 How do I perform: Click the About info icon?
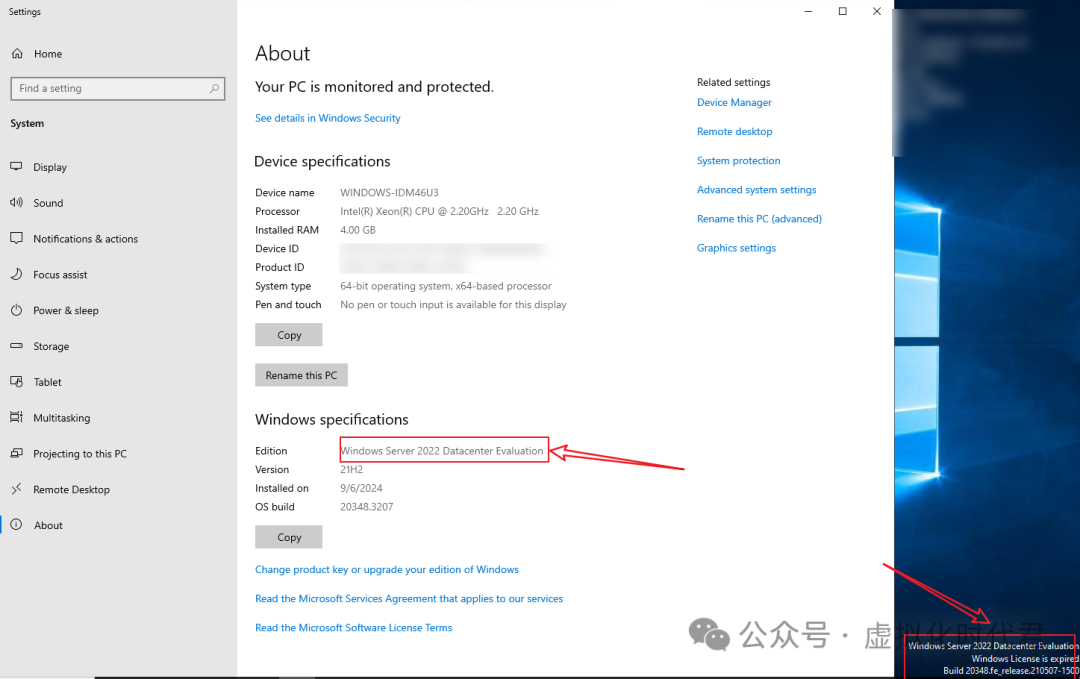pos(17,525)
